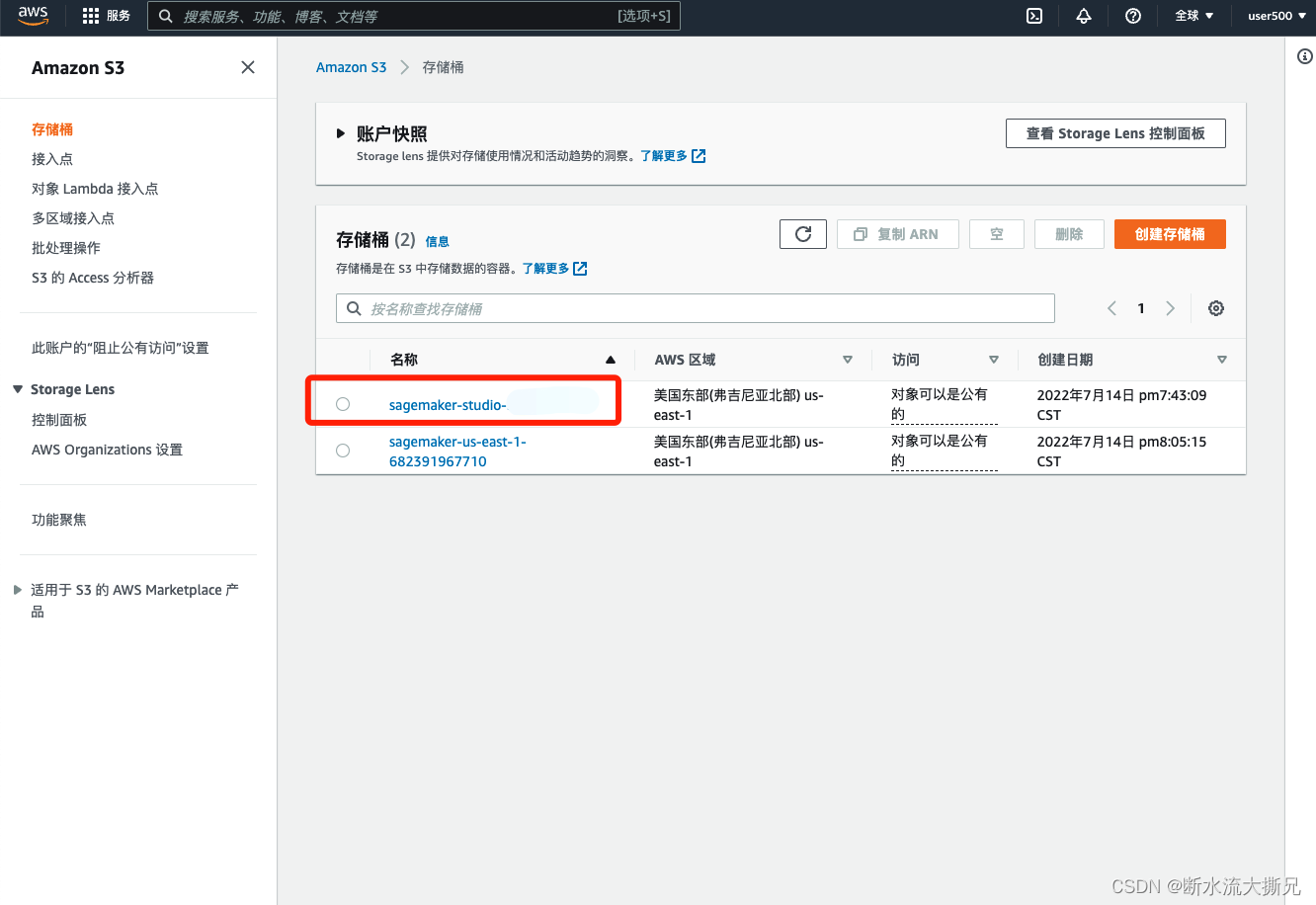Open Block Public Access account settings
The height and width of the screenshot is (905, 1316).
coord(121,348)
